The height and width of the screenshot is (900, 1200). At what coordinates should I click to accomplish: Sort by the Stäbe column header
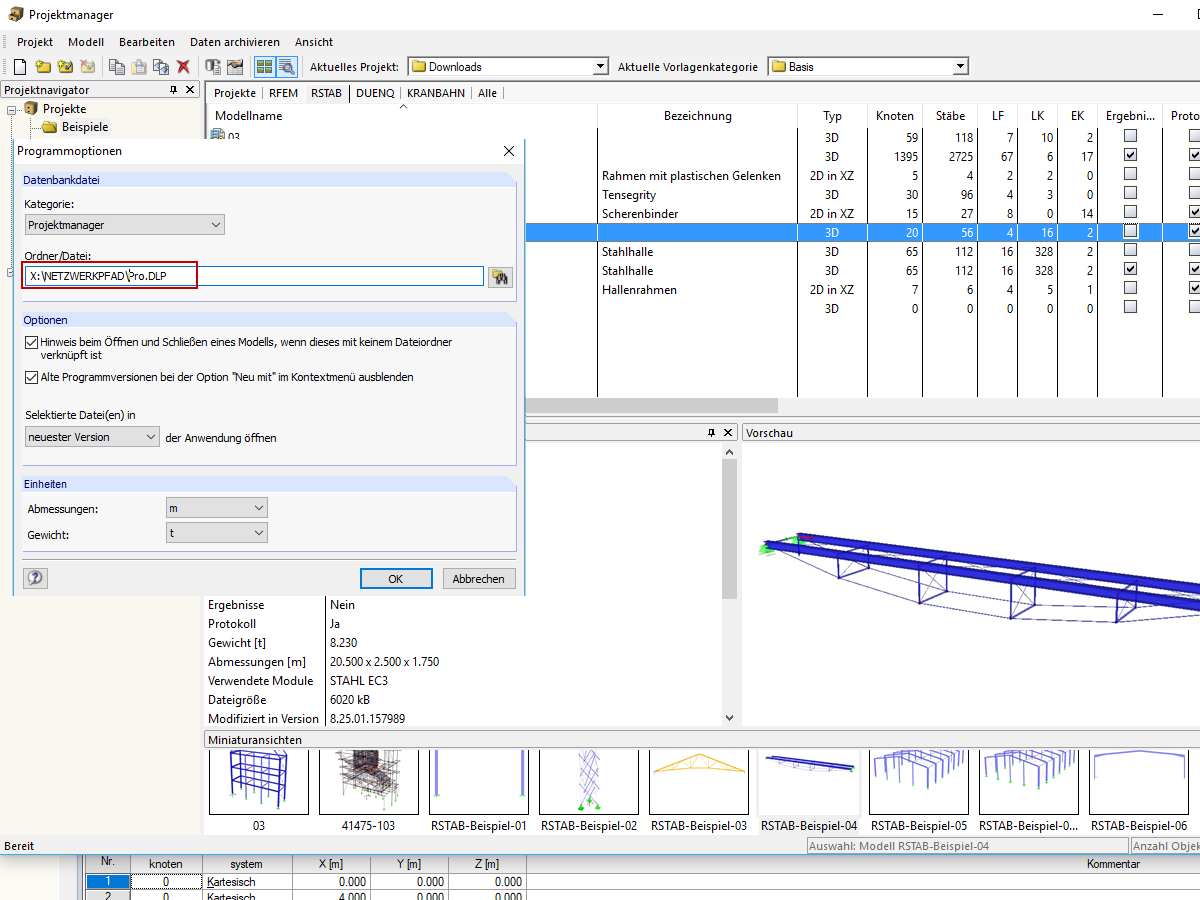950,116
